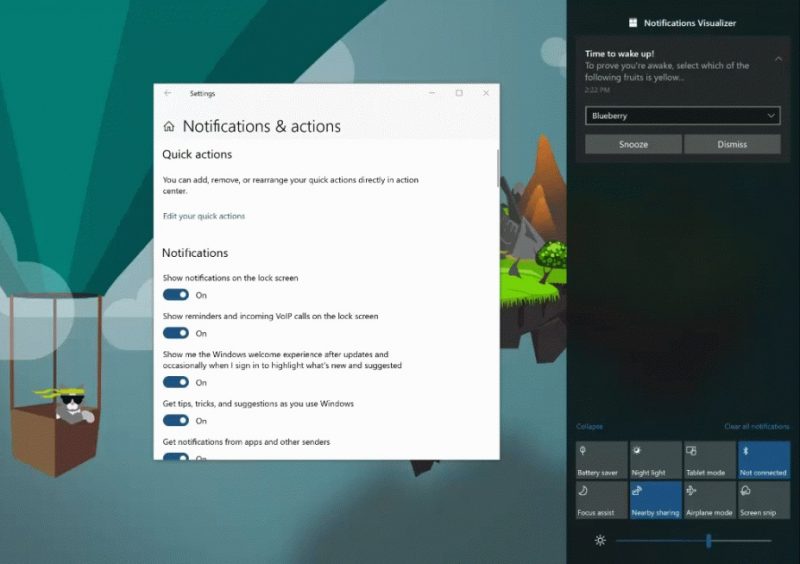Toggle notifications from apps switch
The height and width of the screenshot is (564, 800).
(176, 456)
